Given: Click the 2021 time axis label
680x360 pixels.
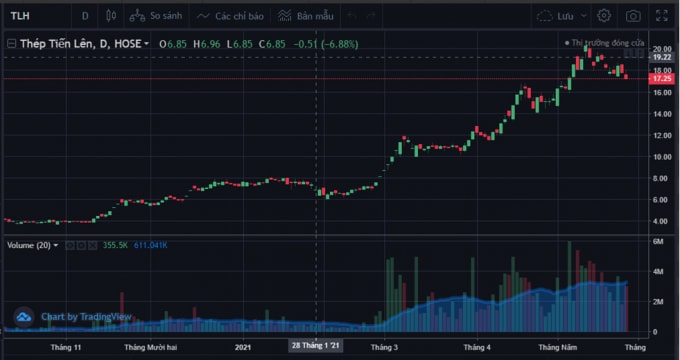Looking at the screenshot, I should pyautogui.click(x=243, y=347).
